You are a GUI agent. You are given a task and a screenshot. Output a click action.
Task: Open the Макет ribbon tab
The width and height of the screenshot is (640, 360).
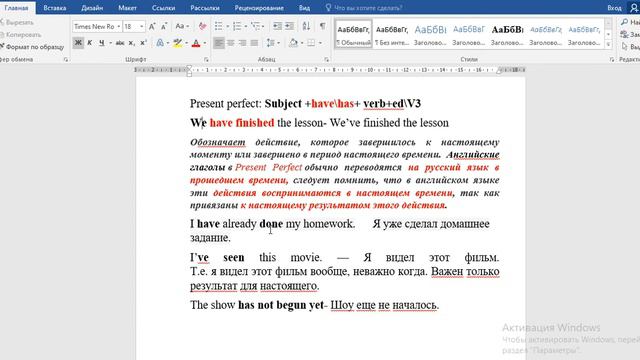tap(127, 8)
